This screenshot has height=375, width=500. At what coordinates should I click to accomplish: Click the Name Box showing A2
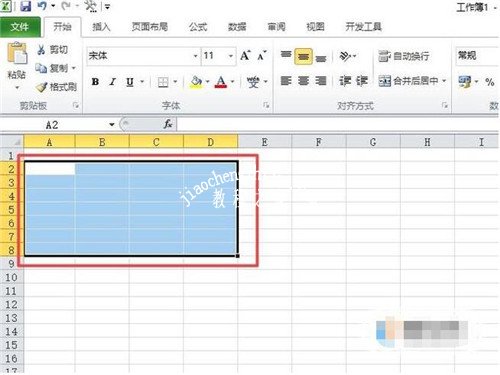point(52,125)
